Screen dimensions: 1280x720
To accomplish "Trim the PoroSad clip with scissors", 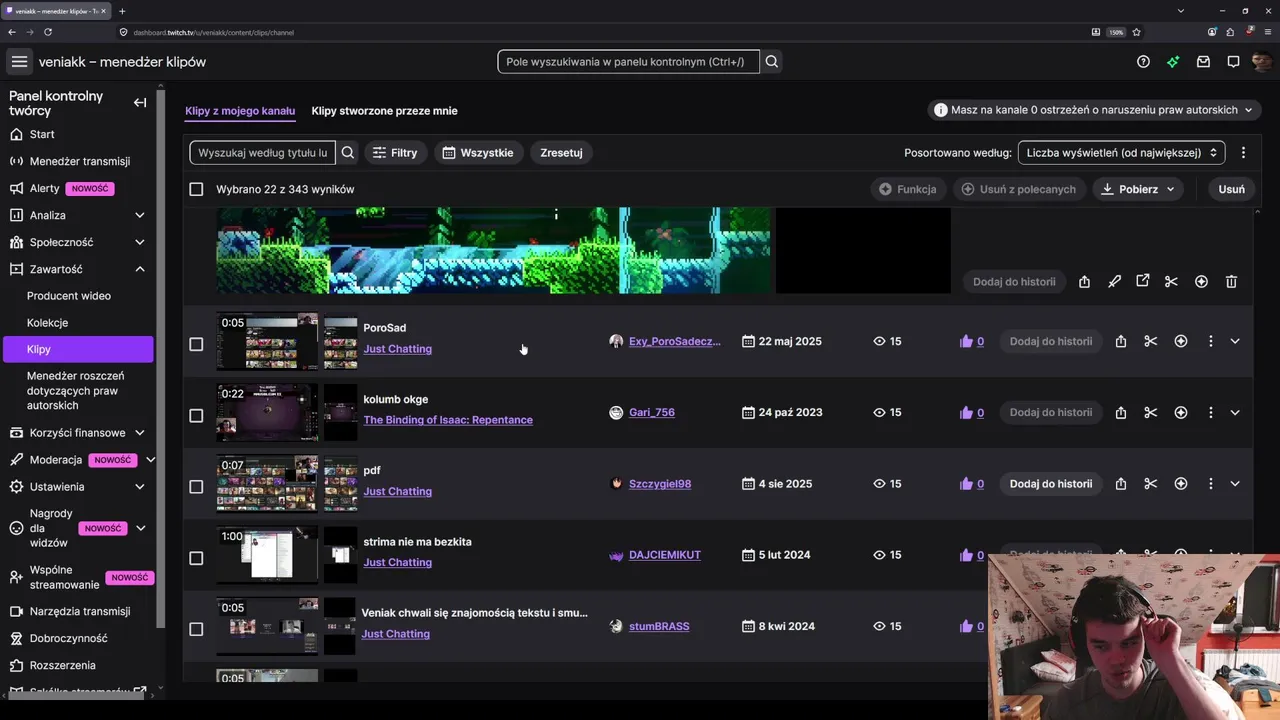I will (x=1151, y=341).
